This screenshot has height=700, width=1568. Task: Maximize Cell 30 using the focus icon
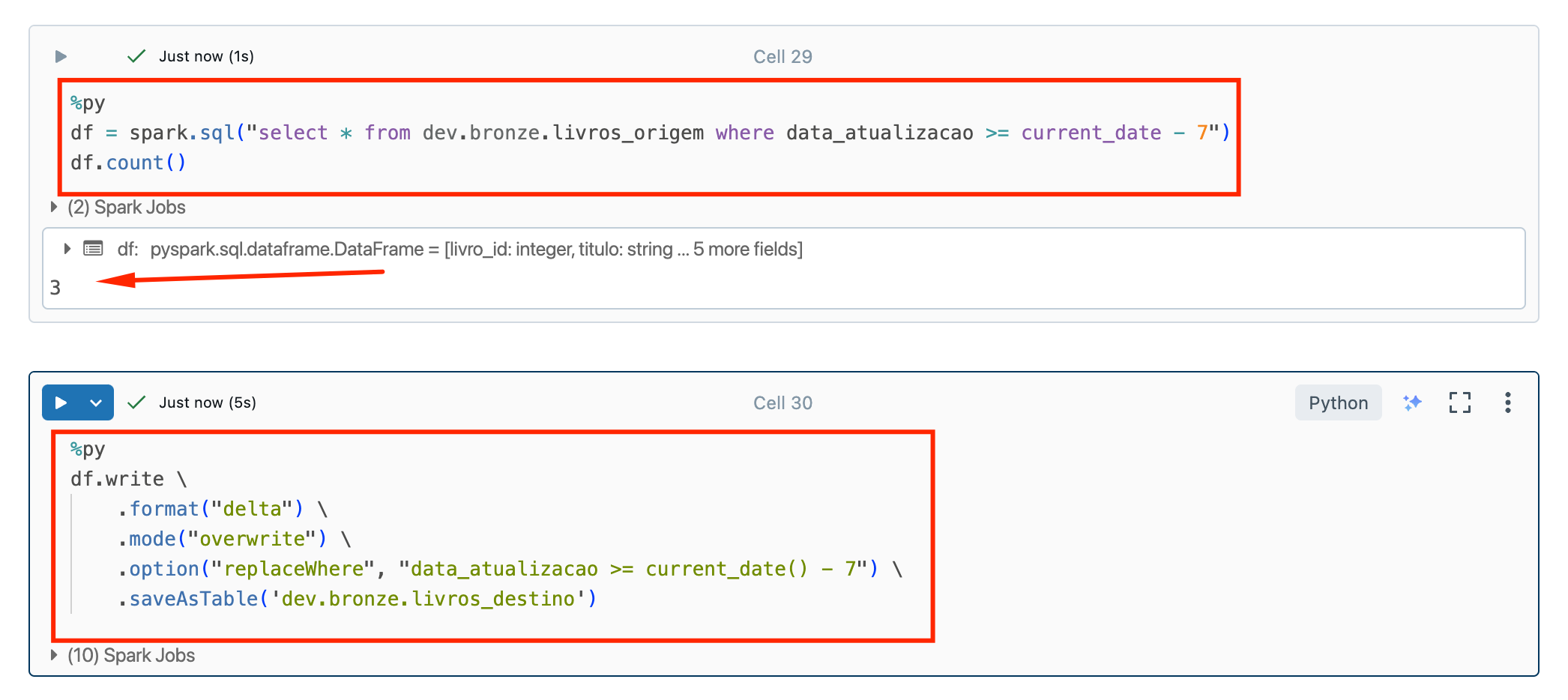tap(1459, 402)
